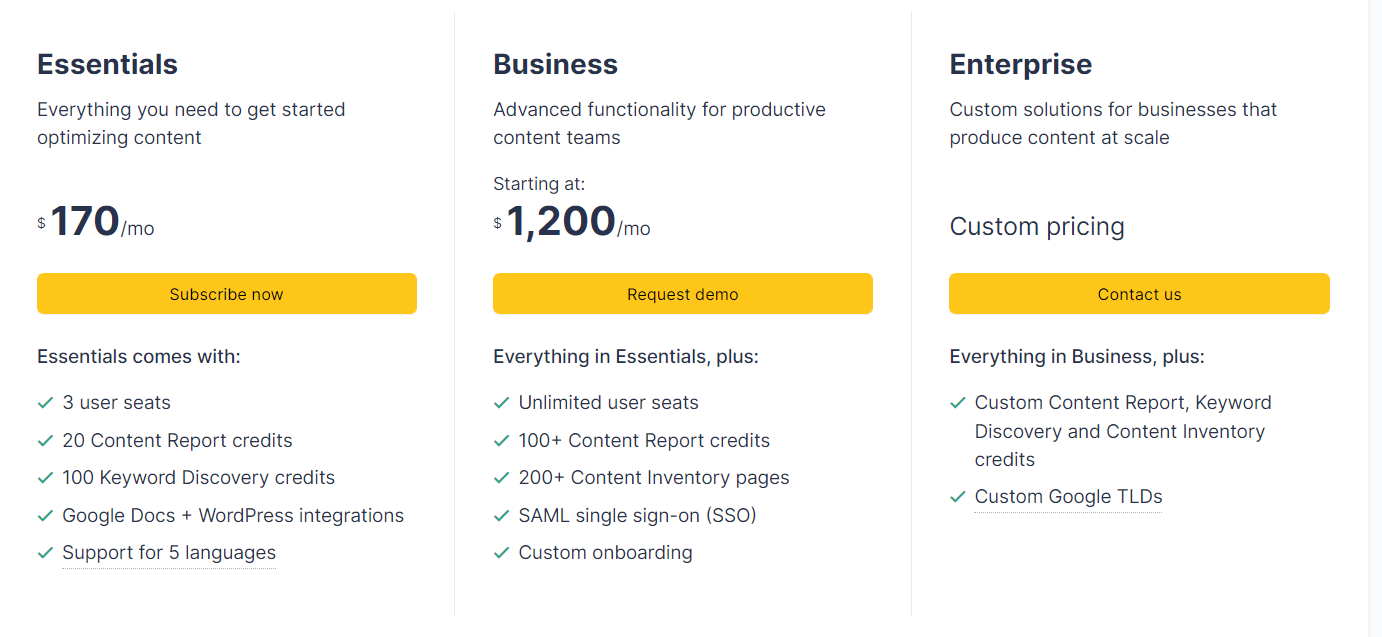Click checkmark next to 20 Content Report credits
Viewport: 1382px width, 637px height.
[45, 441]
